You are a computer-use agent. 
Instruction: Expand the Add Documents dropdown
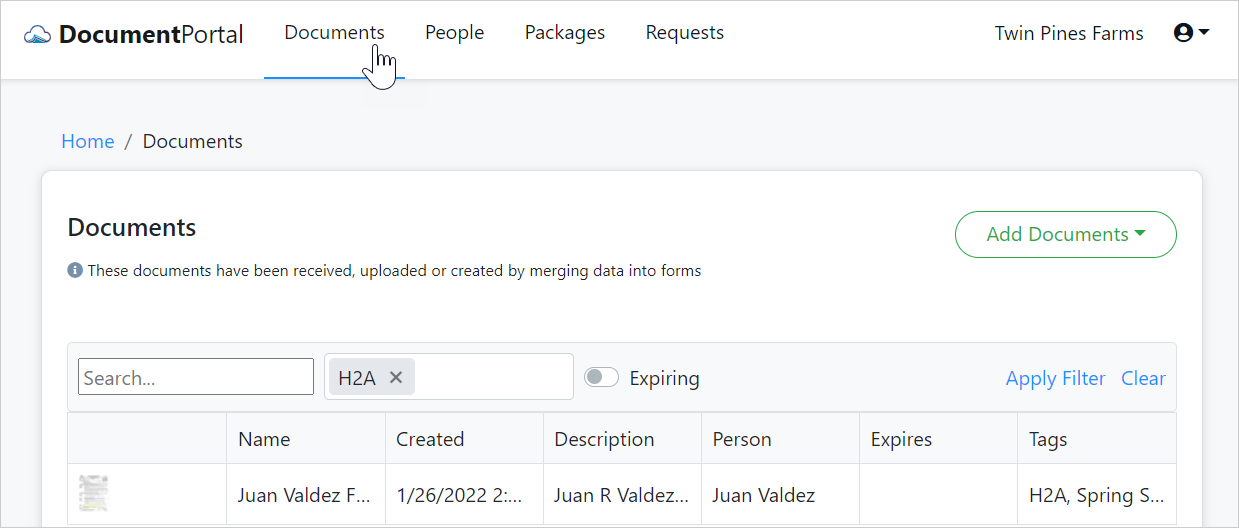(1065, 234)
